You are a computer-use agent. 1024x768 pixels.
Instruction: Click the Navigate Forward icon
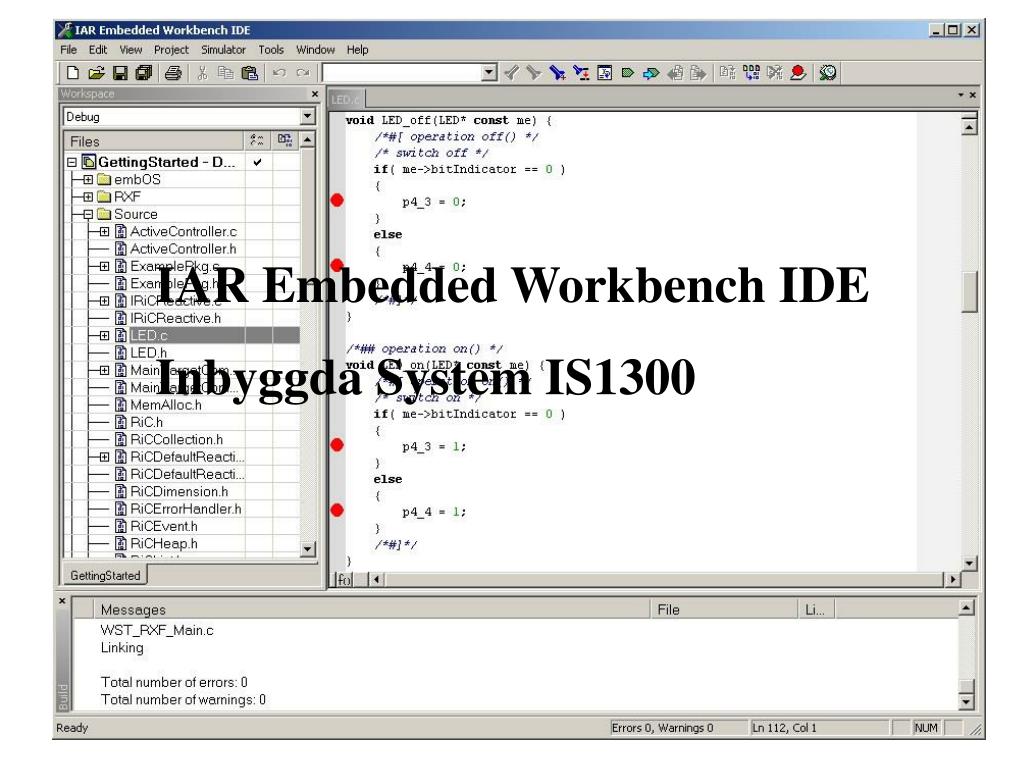click(698, 73)
